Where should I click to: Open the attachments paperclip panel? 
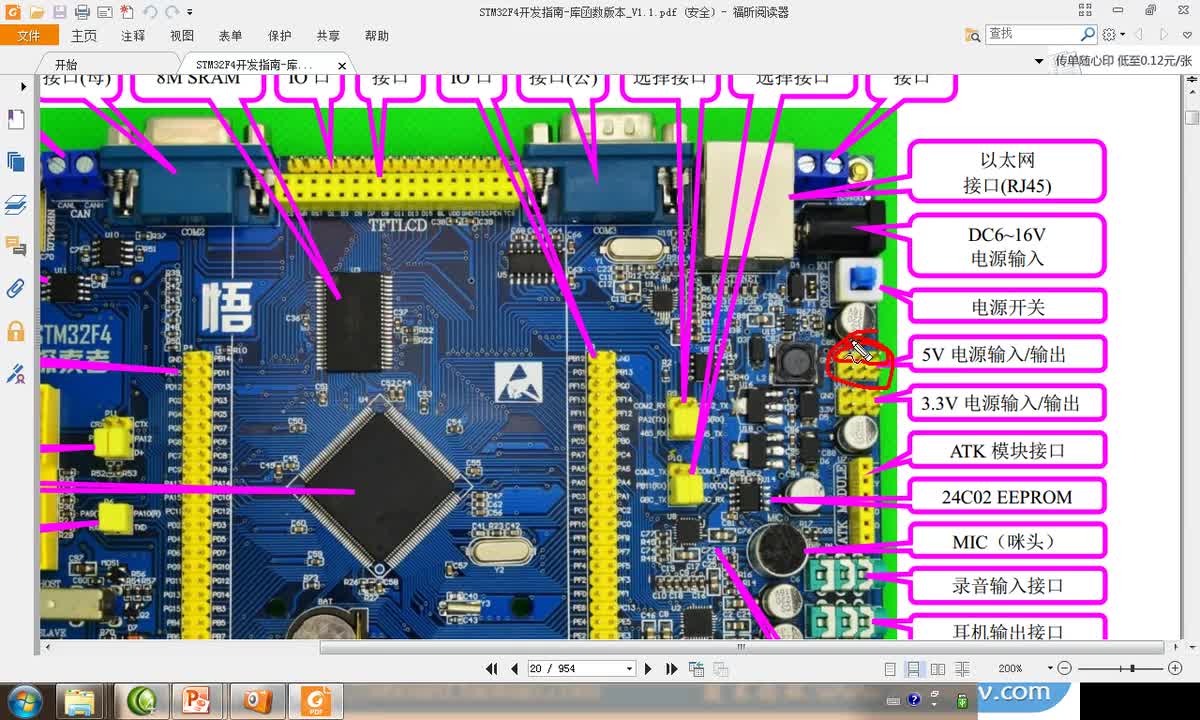pyautogui.click(x=15, y=289)
